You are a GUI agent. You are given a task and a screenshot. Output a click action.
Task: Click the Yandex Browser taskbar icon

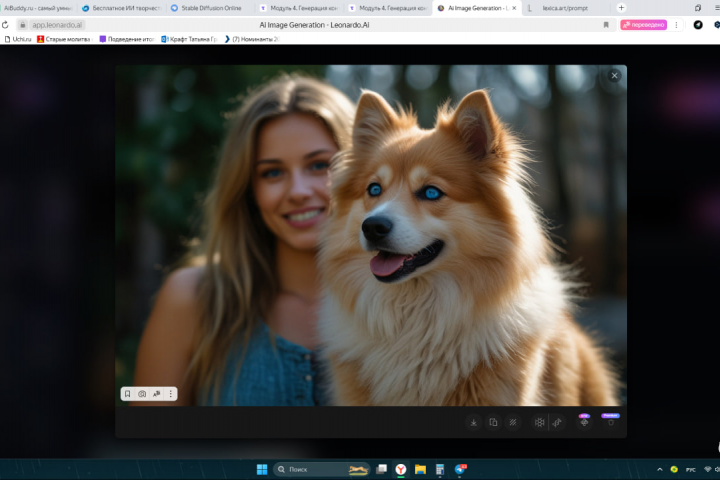[x=401, y=469]
